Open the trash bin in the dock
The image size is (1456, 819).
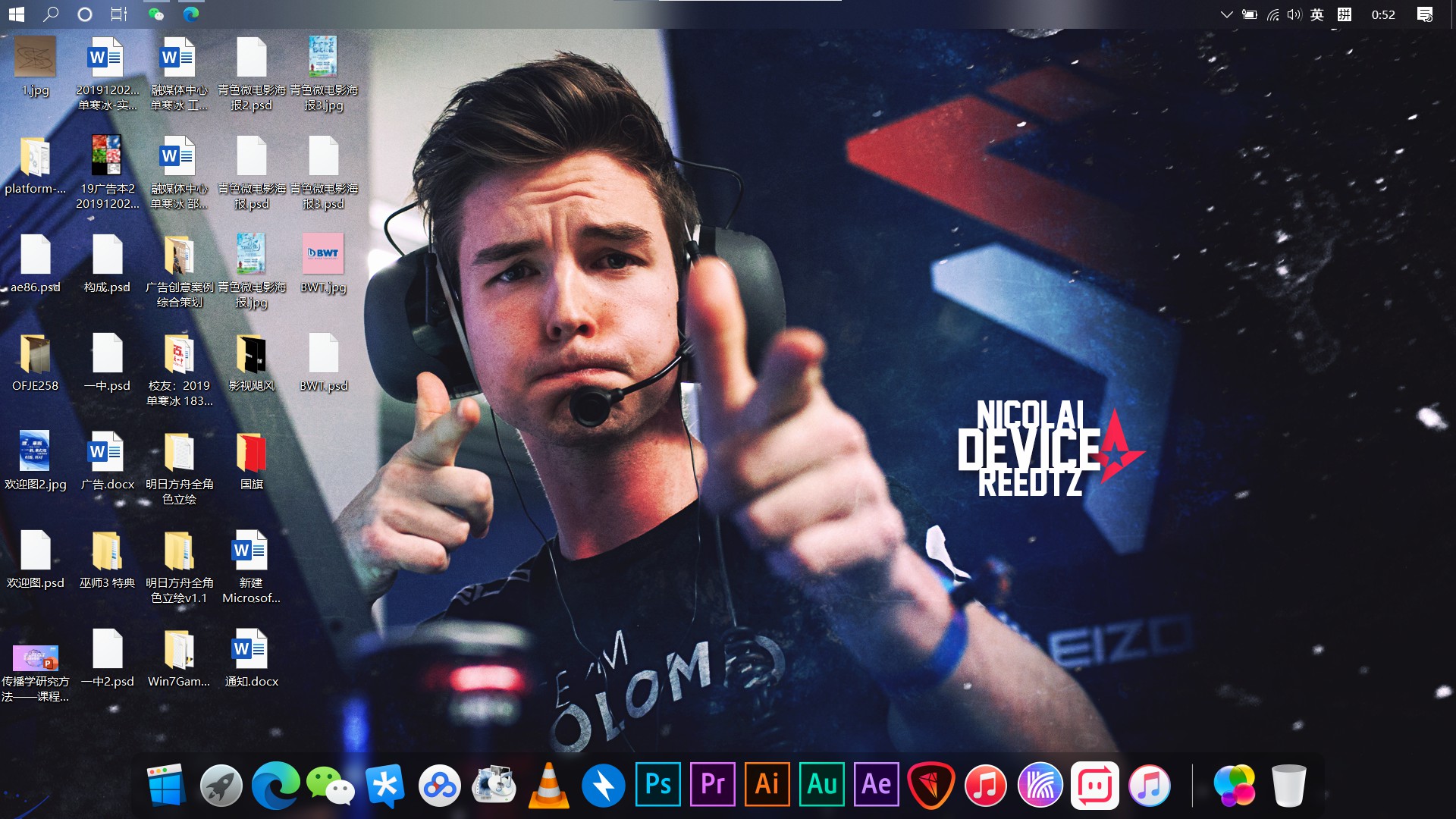pyautogui.click(x=1288, y=786)
